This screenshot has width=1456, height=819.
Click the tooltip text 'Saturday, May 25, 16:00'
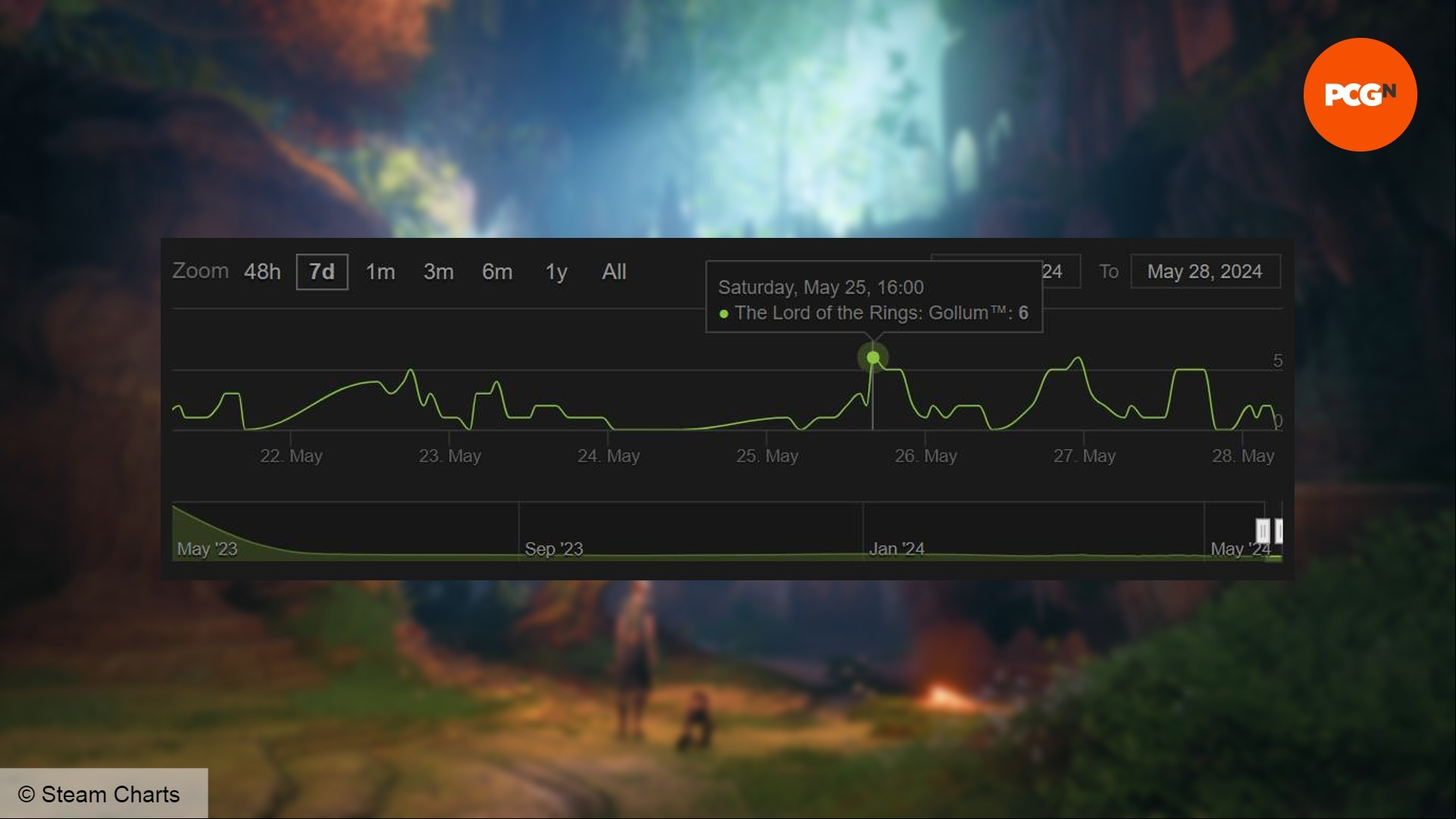click(x=821, y=287)
